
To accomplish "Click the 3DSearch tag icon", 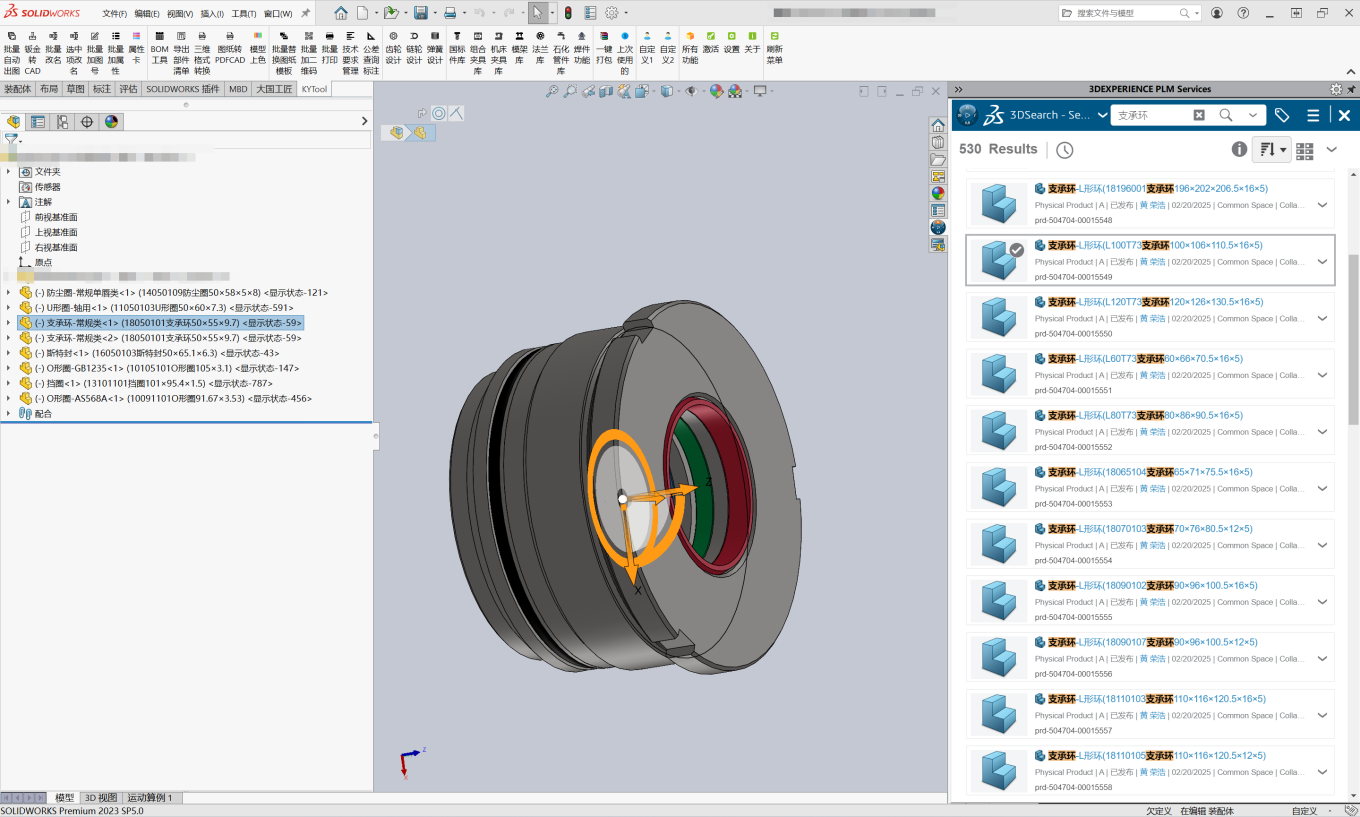I will (x=1281, y=115).
